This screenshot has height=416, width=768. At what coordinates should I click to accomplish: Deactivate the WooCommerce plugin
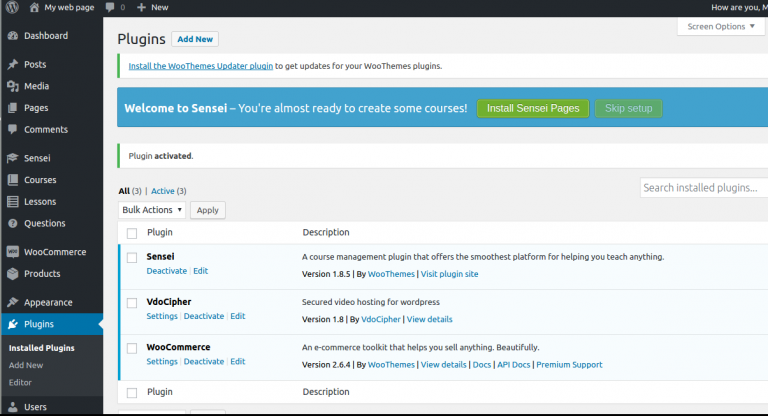coord(204,362)
